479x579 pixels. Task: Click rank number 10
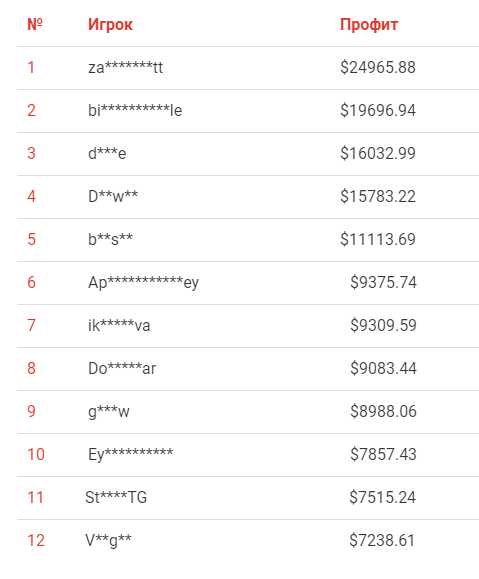pyautogui.click(x=36, y=455)
